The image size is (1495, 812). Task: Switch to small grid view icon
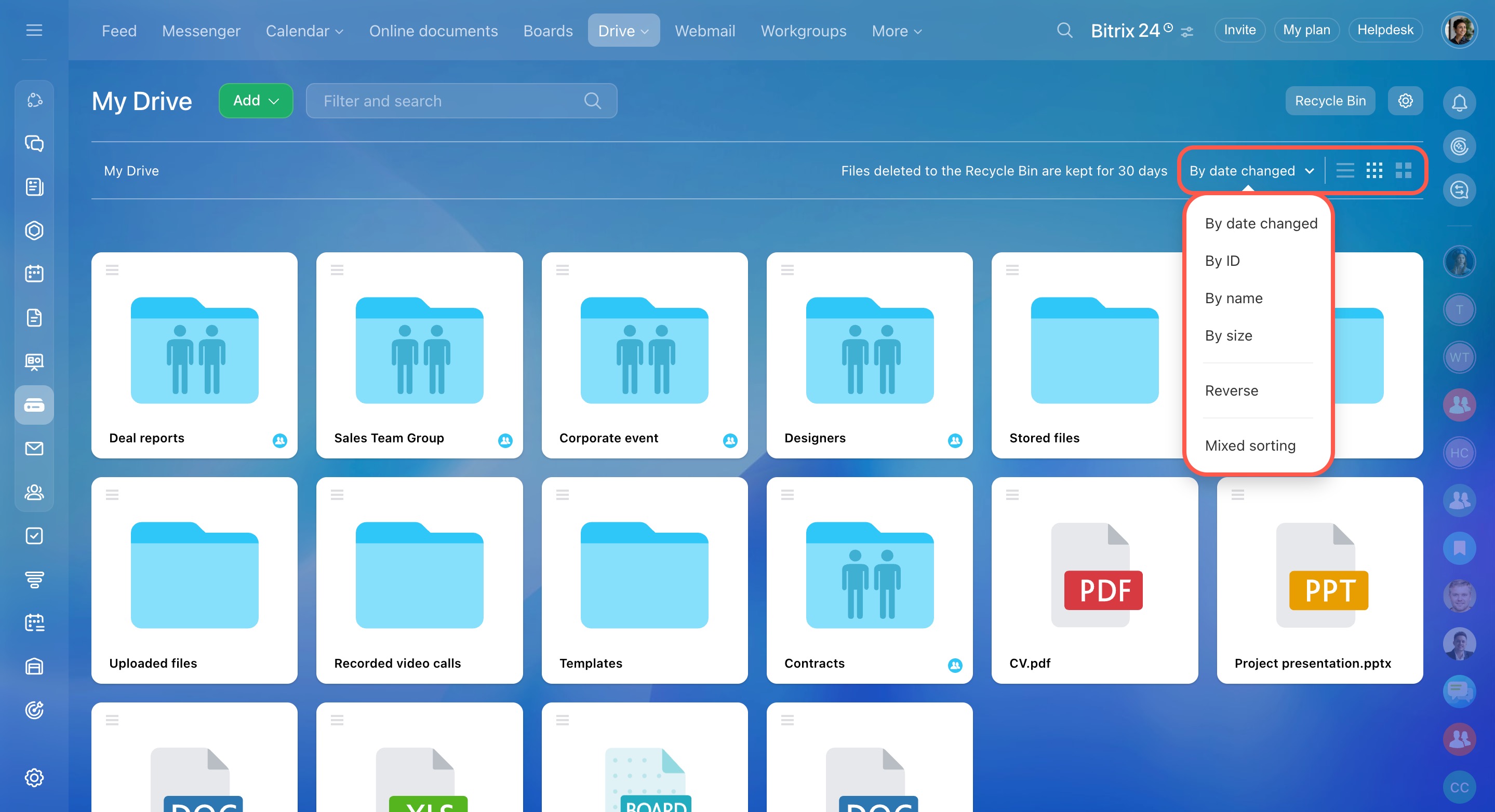[1373, 170]
